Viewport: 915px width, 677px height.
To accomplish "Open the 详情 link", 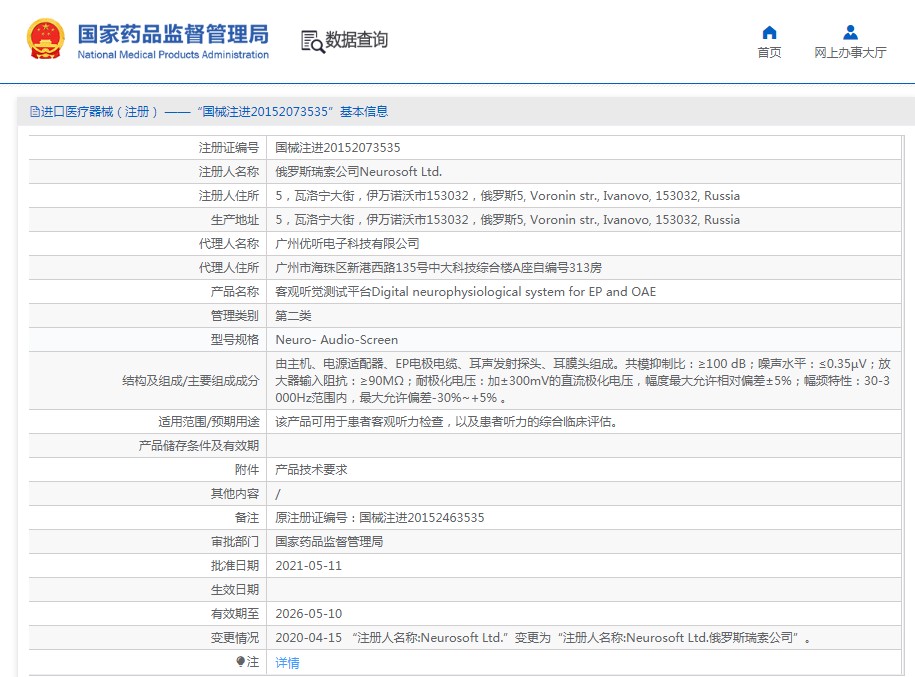I will point(287,662).
